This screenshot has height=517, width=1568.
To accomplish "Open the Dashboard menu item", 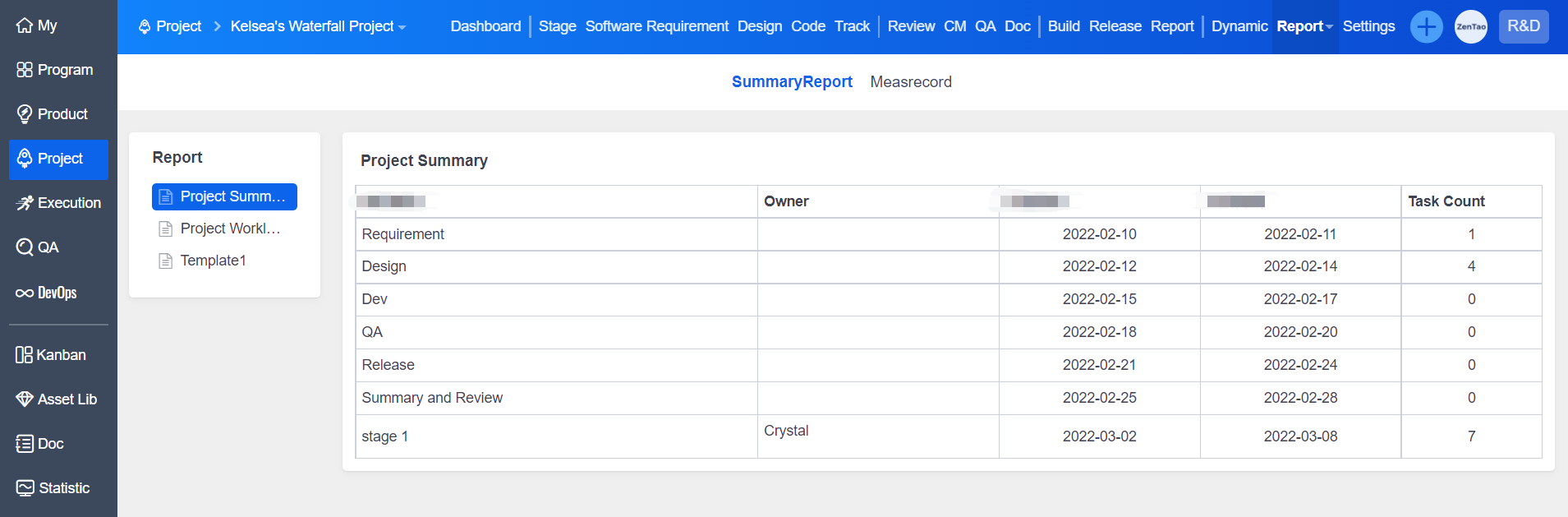I will click(485, 26).
